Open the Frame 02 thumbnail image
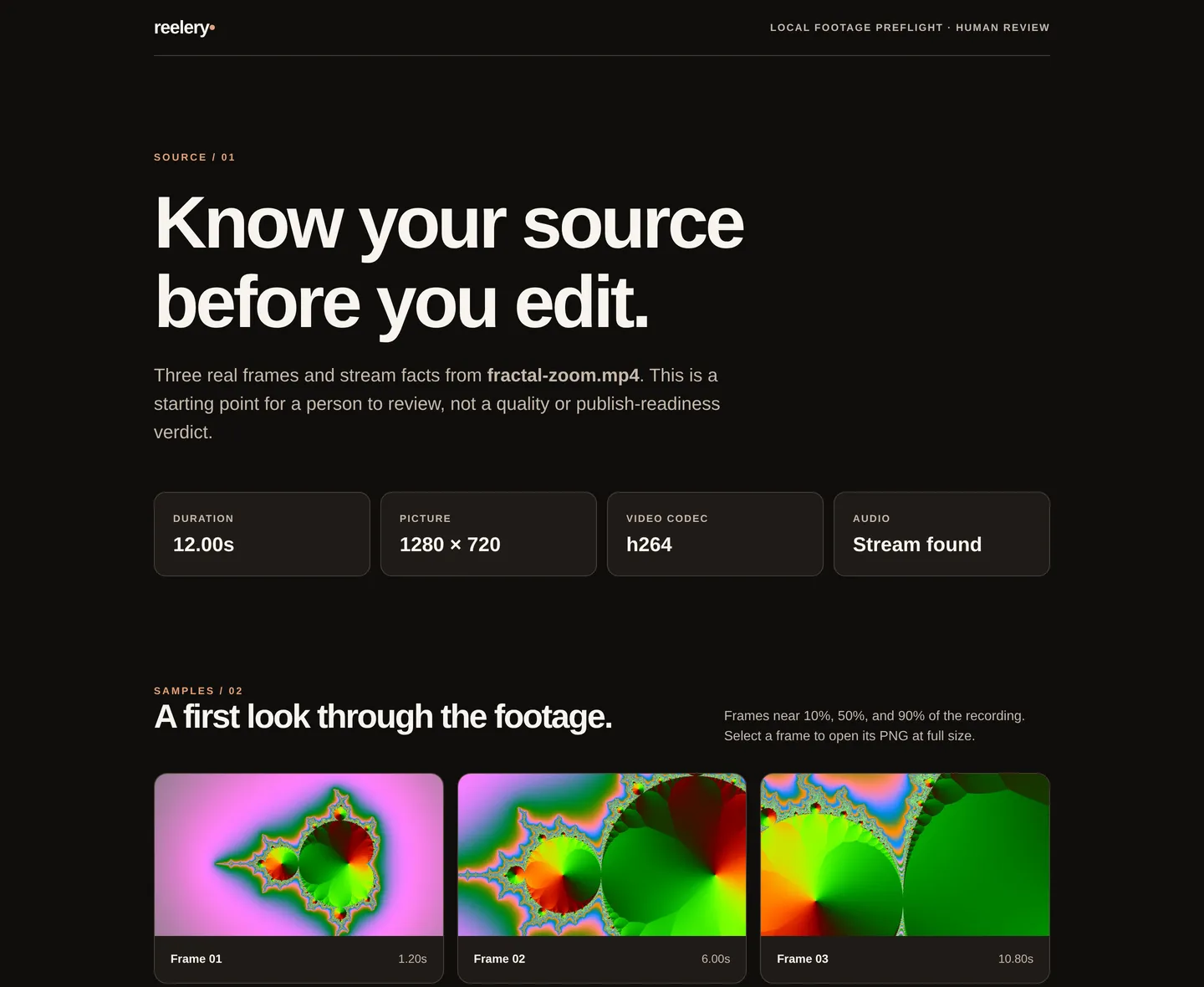Image resolution: width=1204 pixels, height=987 pixels. click(602, 855)
